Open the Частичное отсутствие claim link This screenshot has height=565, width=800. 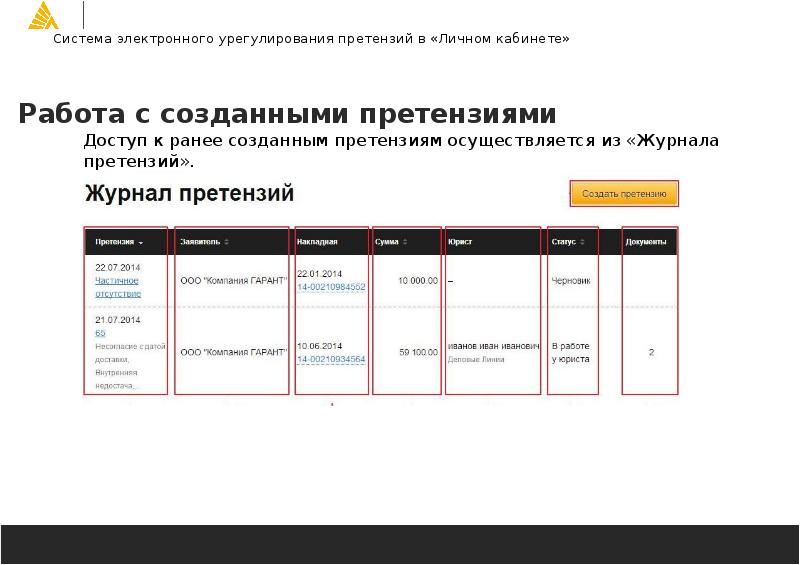pos(118,288)
